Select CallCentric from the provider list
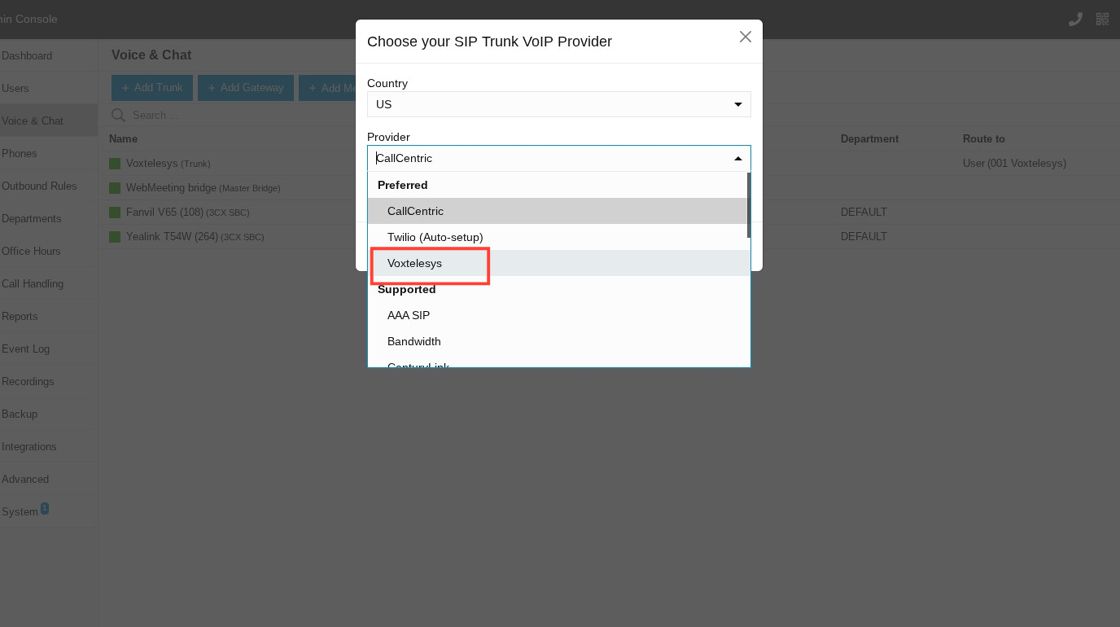Viewport: 1120px width, 627px height. [x=557, y=211]
